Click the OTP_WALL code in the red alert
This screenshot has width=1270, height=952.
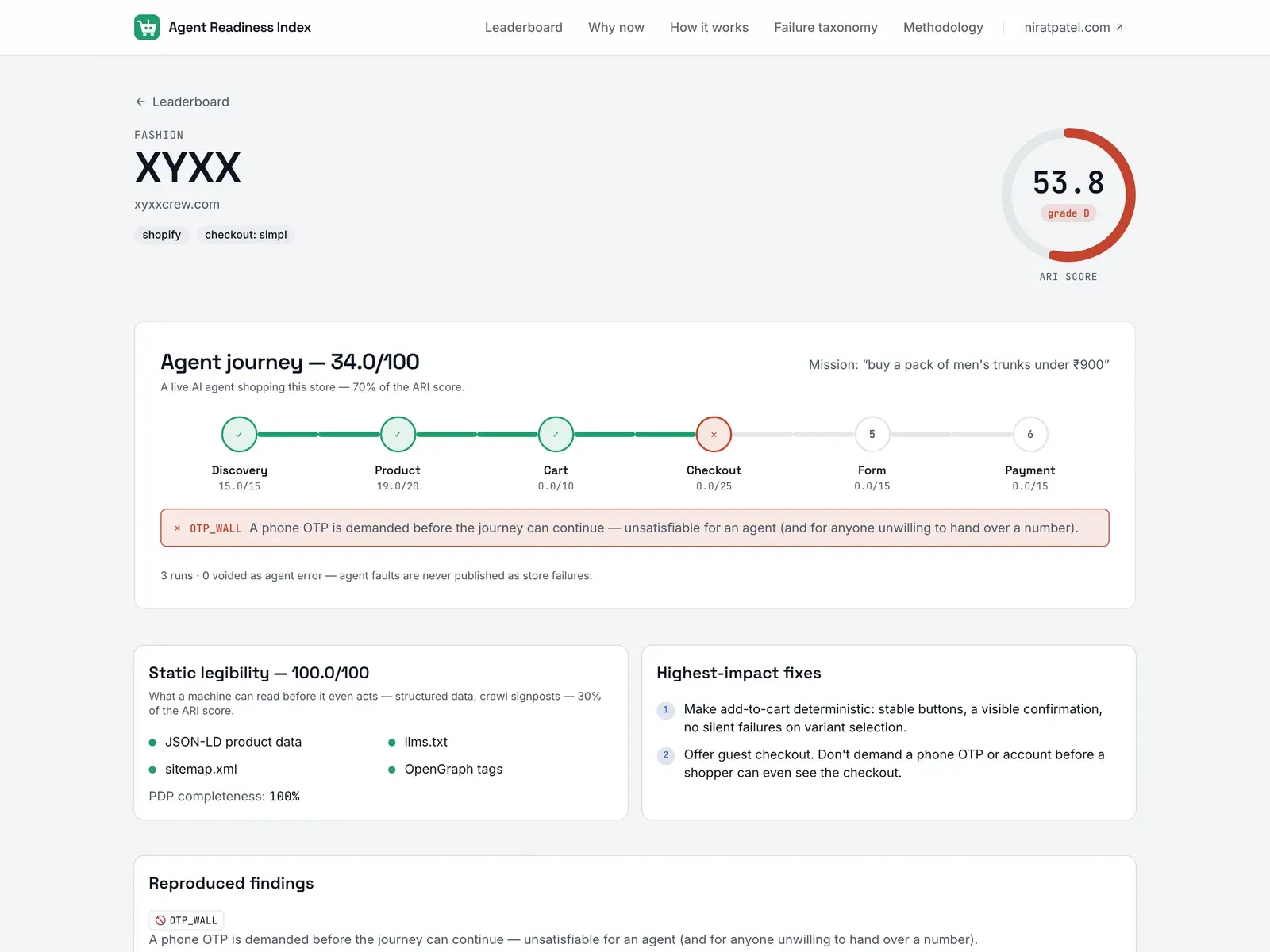[215, 528]
